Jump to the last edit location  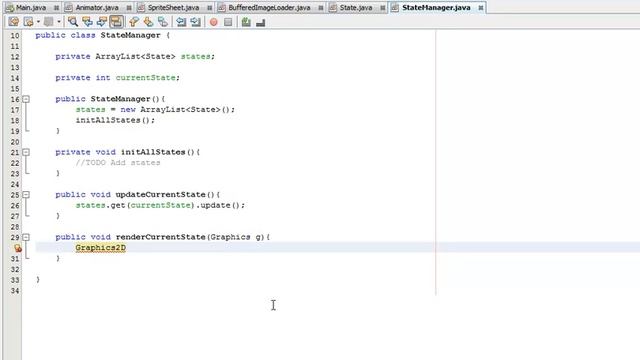[13, 22]
